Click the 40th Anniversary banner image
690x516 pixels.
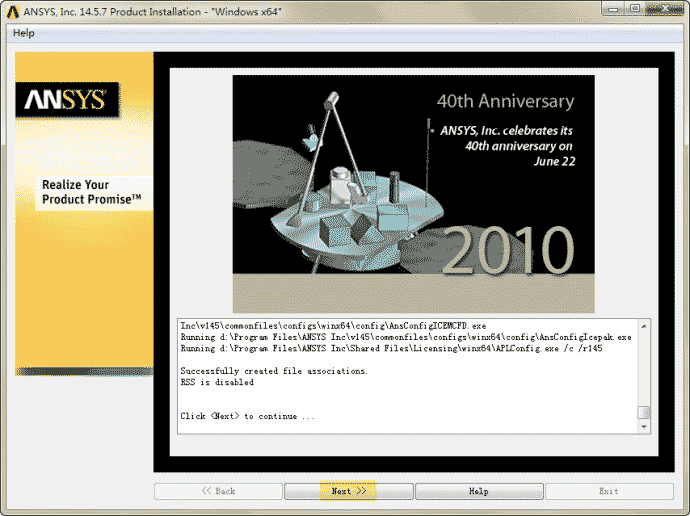click(x=413, y=194)
